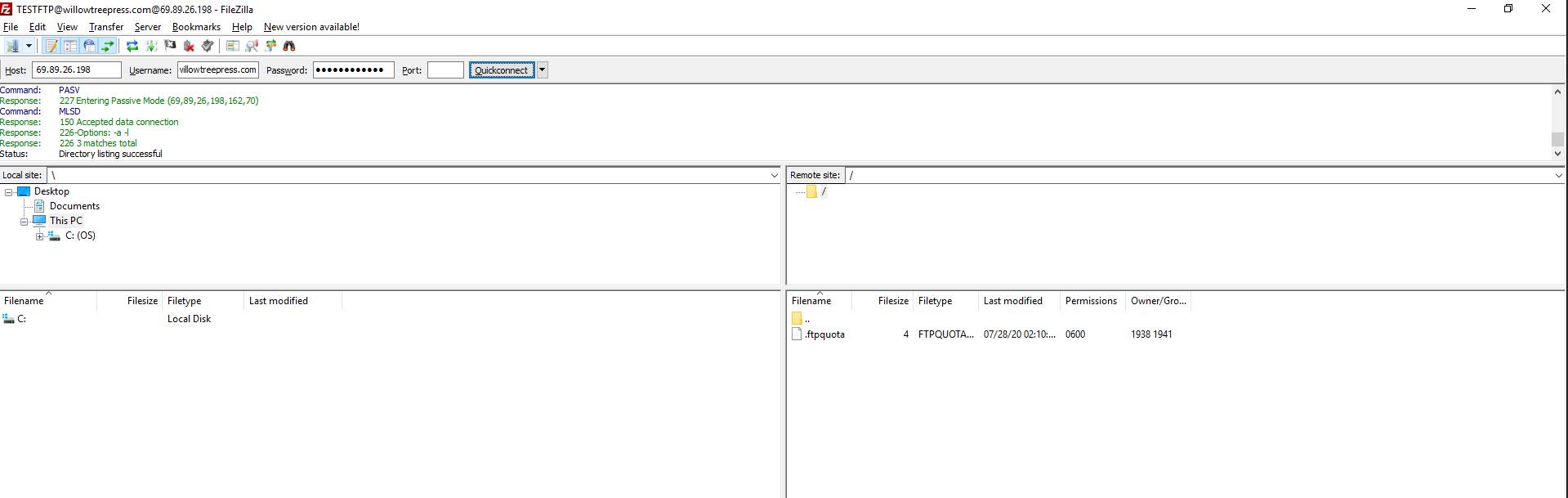Click the Quickconnect button
1568x498 pixels.
pyautogui.click(x=502, y=70)
